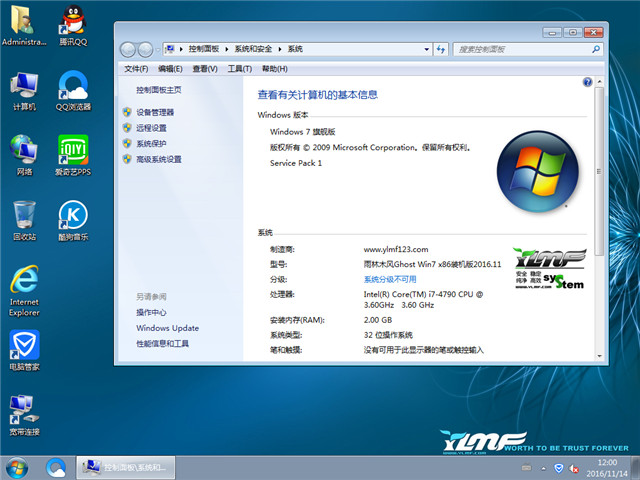Click the vertical scrollbar thumb

tap(599, 171)
